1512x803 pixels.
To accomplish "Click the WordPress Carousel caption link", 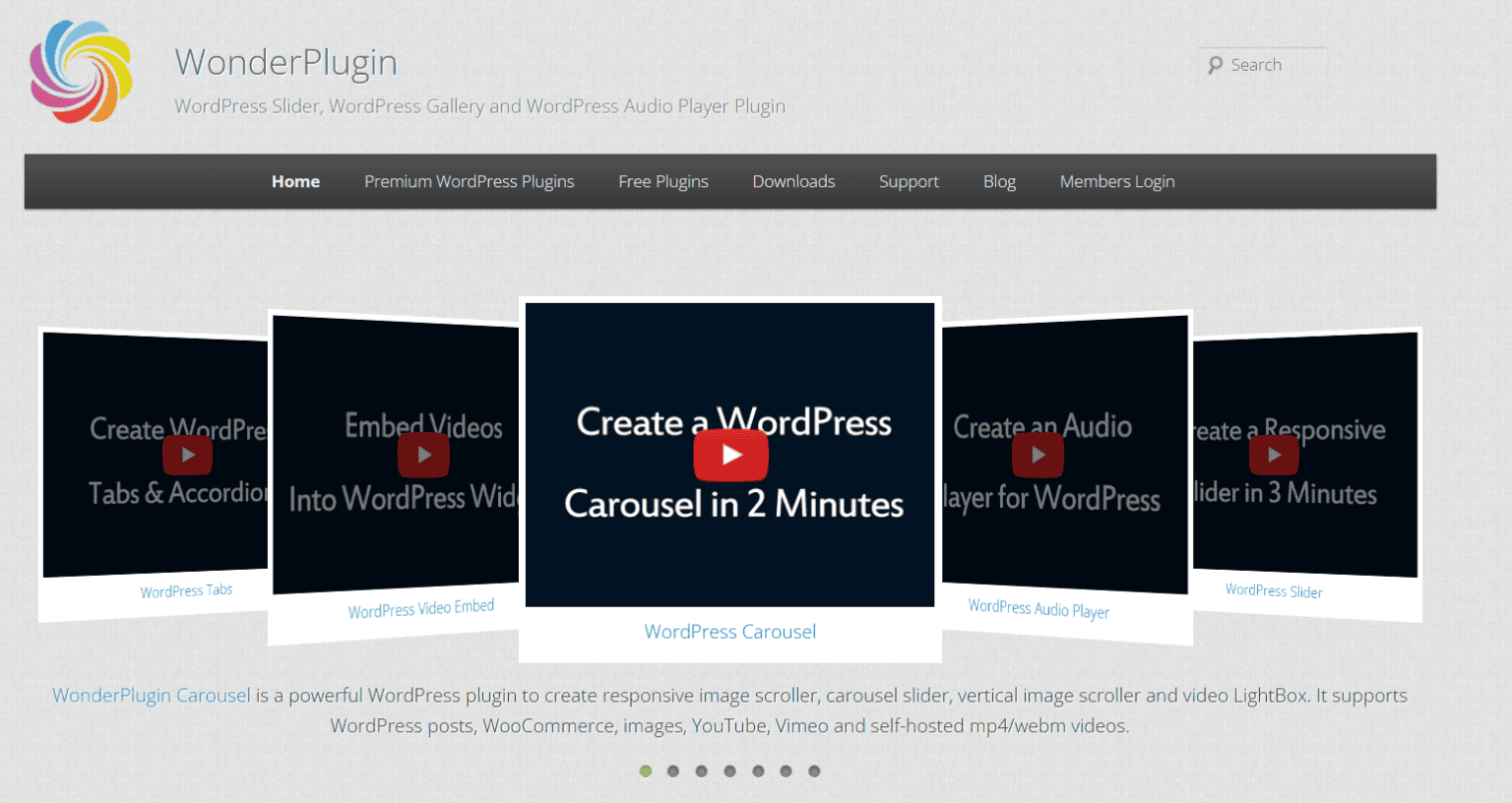I will 729,631.
